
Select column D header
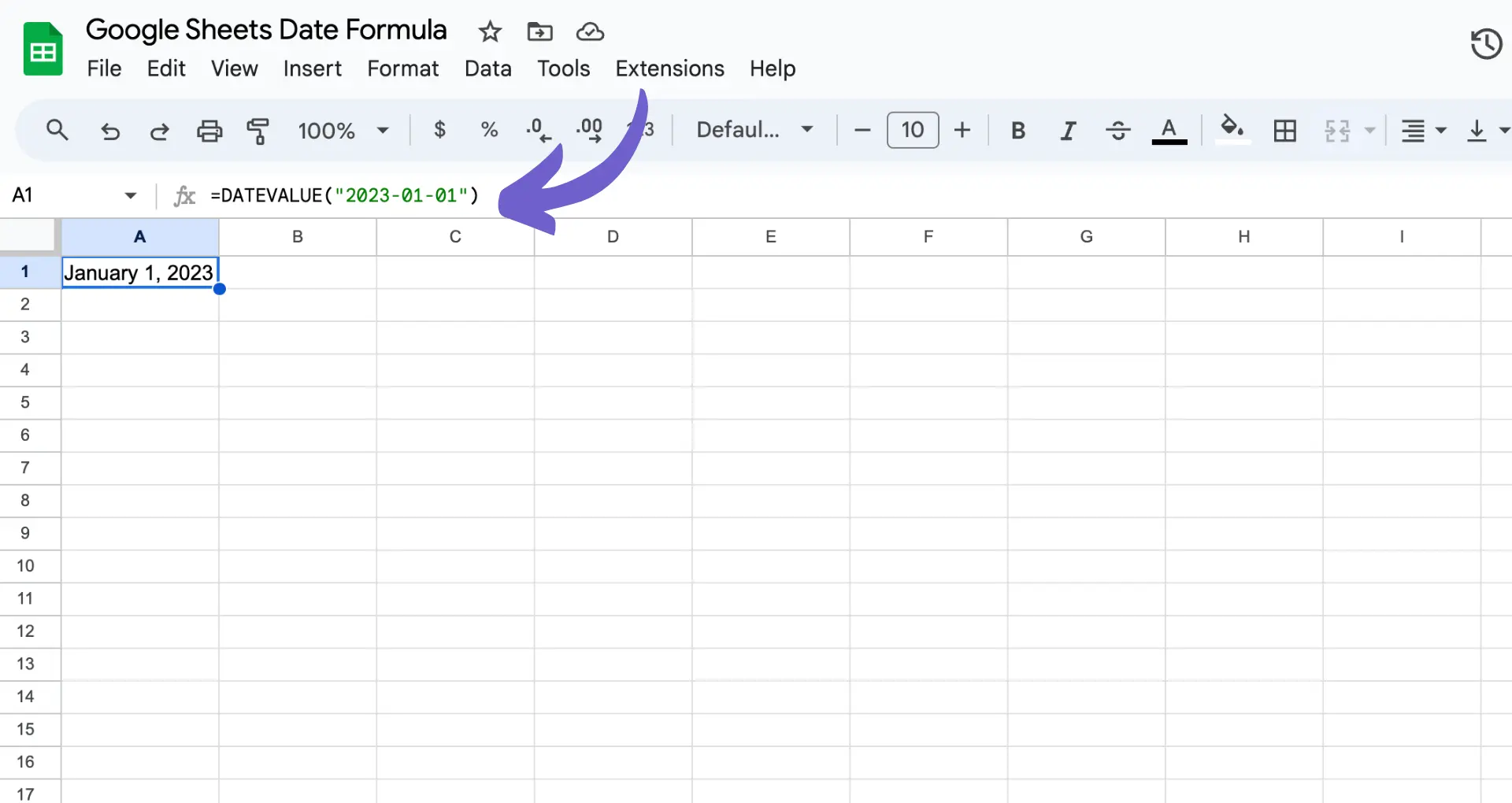(x=613, y=237)
